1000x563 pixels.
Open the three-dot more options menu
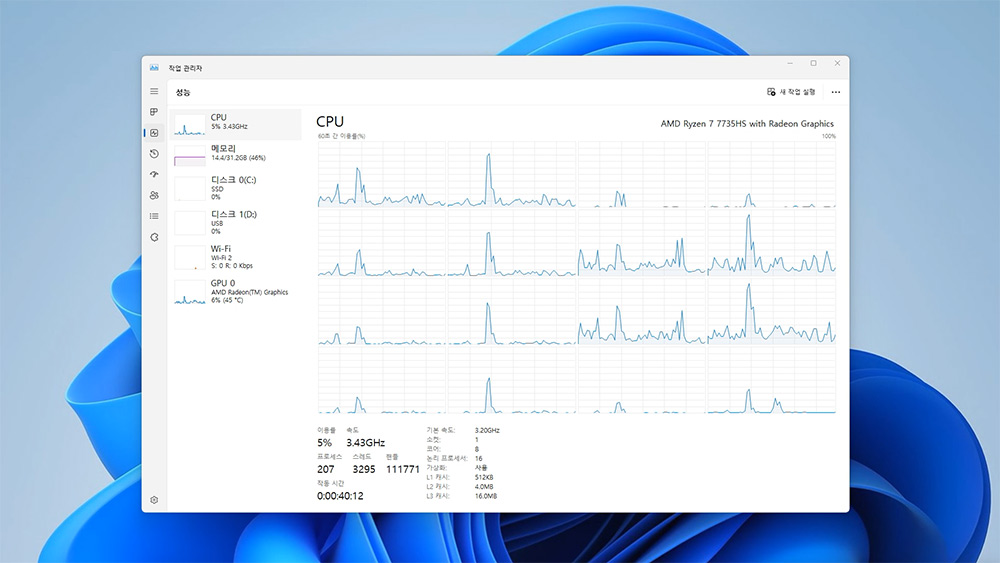coord(835,92)
